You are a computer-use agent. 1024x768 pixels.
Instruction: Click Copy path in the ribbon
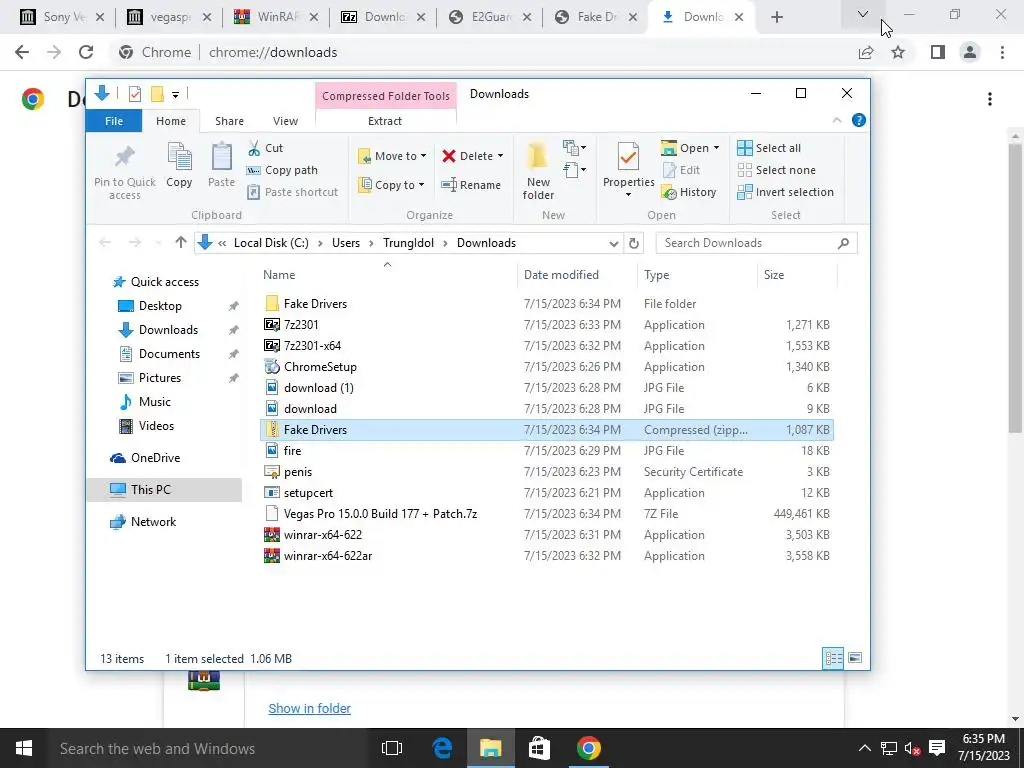282,170
